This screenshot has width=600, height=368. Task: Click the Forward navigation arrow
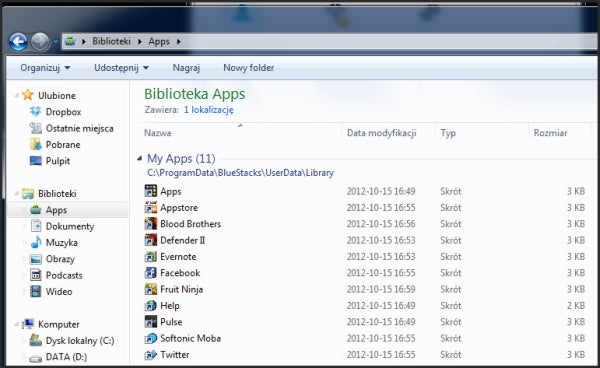(40, 42)
